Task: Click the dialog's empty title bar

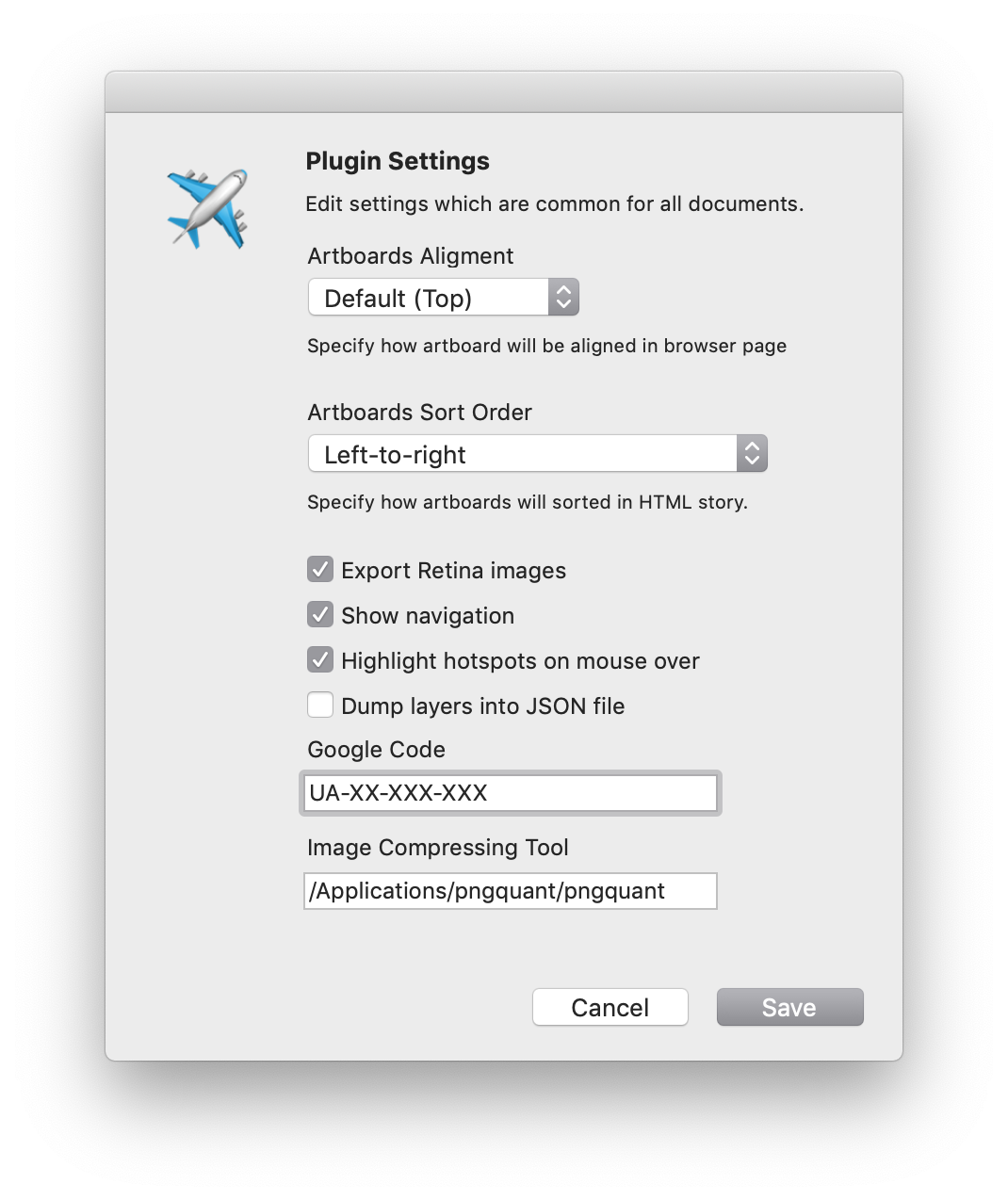Action: tap(504, 92)
